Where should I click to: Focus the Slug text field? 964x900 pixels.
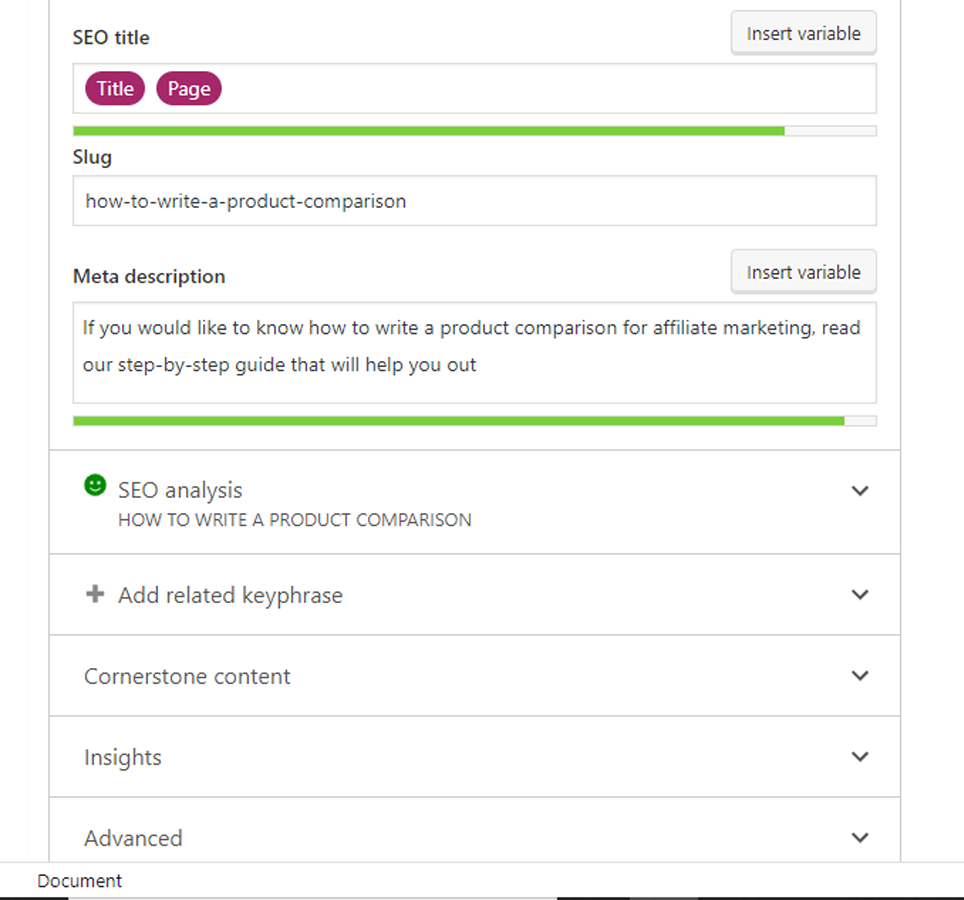click(x=474, y=201)
